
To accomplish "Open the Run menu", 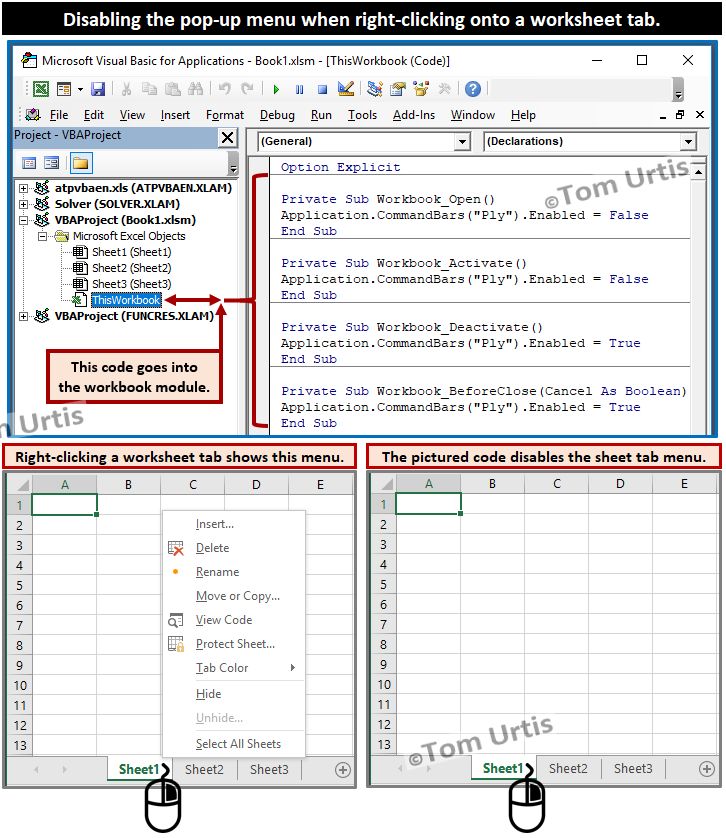I will point(321,115).
